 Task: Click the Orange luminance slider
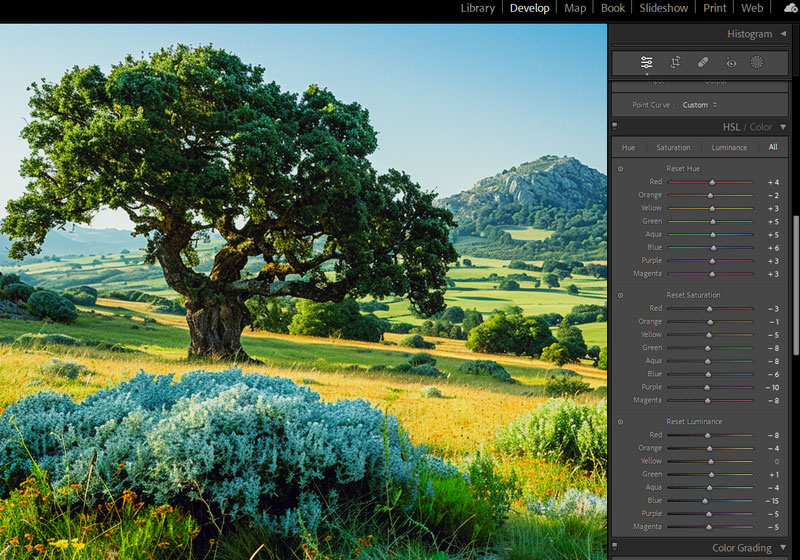711,448
